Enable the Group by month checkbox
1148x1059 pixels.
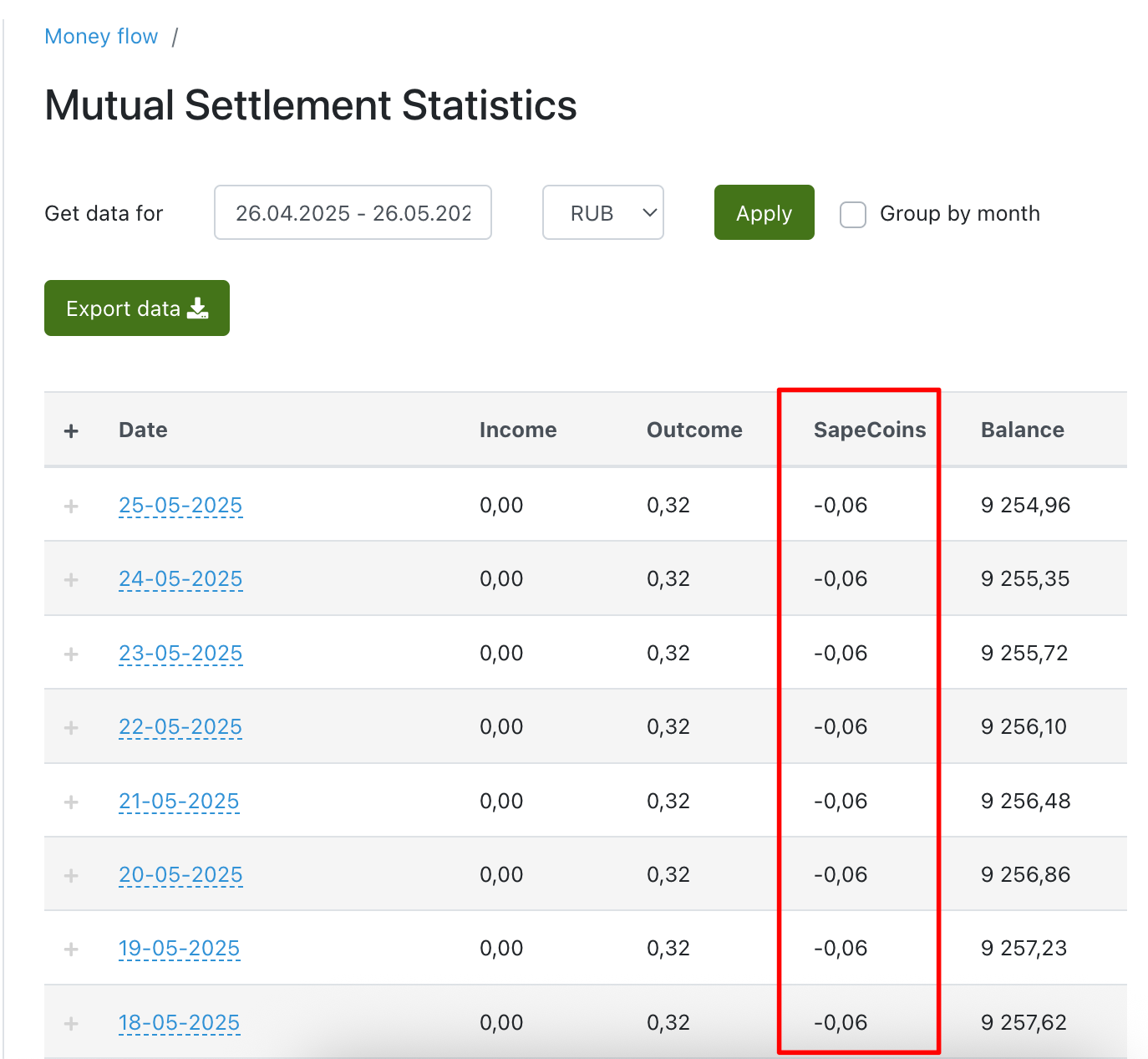852,214
